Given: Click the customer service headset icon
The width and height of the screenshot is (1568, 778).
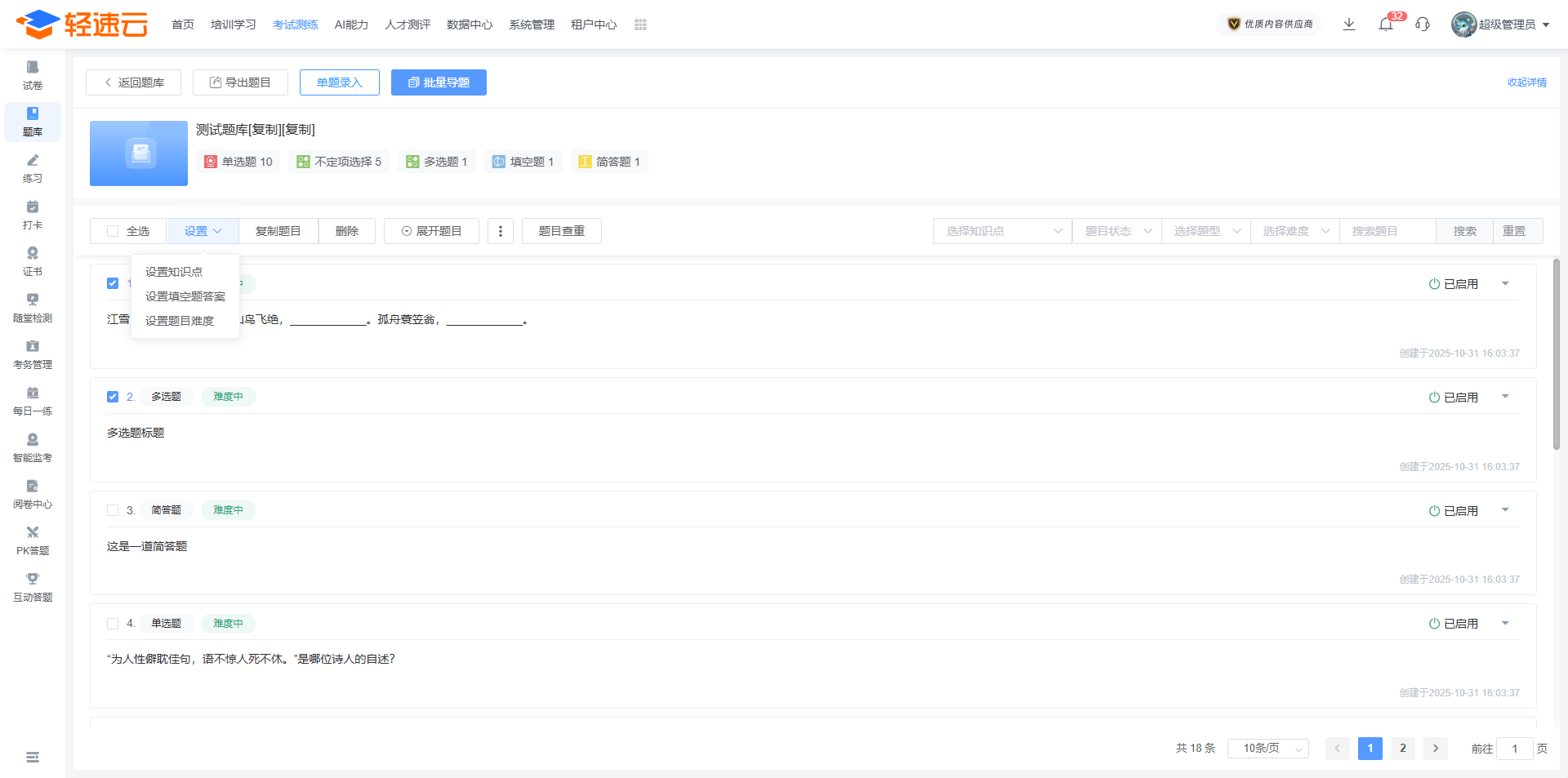Looking at the screenshot, I should click(x=1423, y=24).
